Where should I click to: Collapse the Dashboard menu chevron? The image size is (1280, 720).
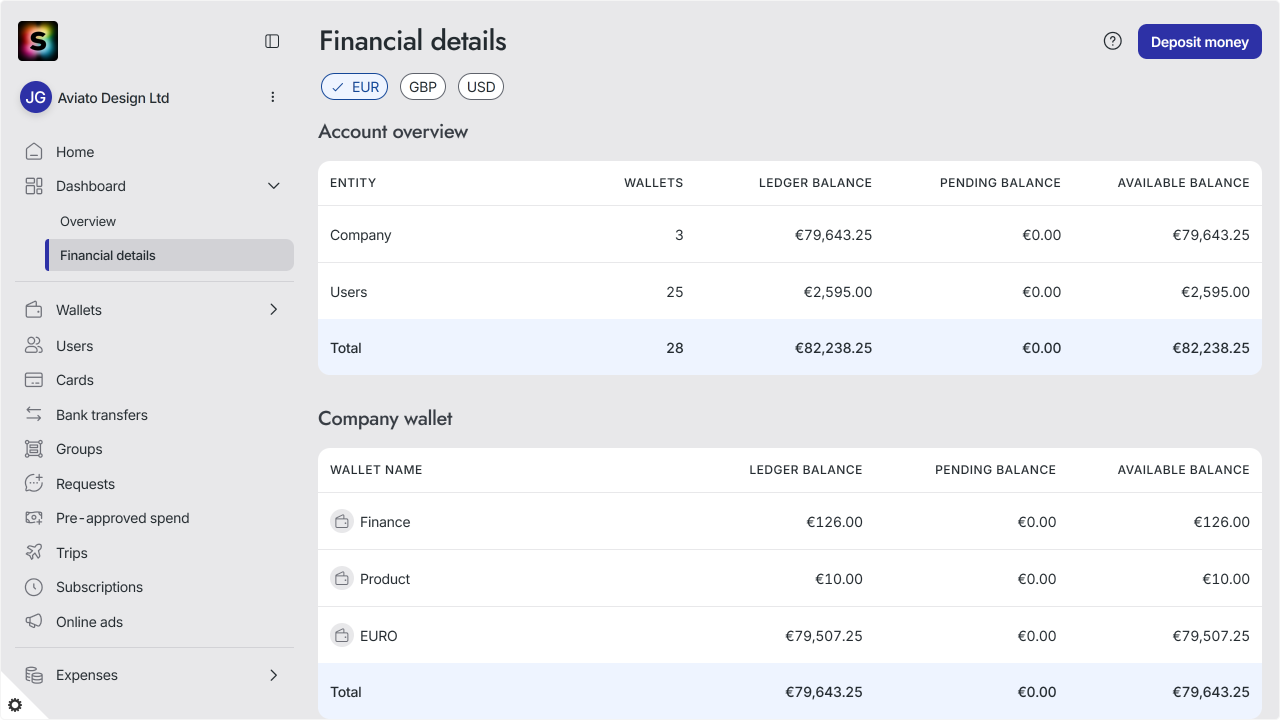[274, 186]
